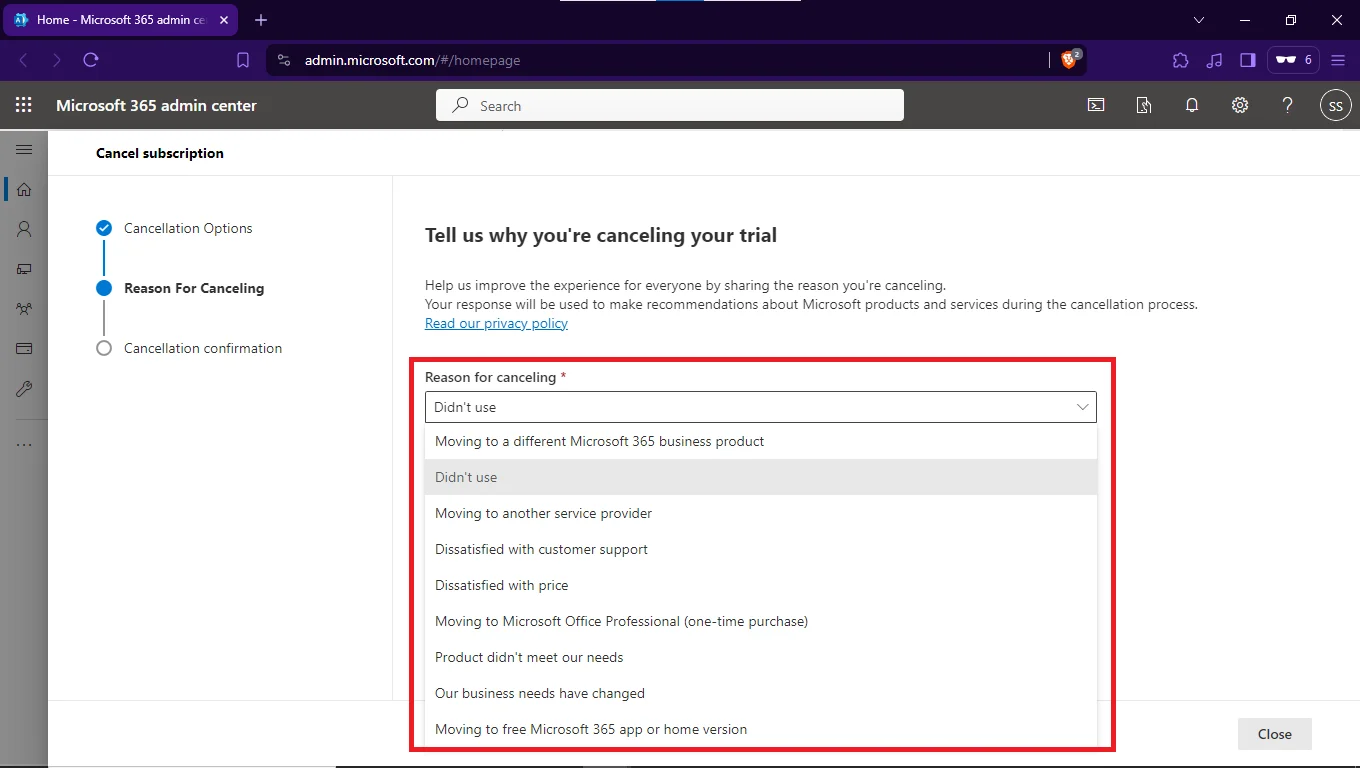Open Setup wrench icon in left navigation
Image resolution: width=1360 pixels, height=768 pixels.
coord(24,389)
